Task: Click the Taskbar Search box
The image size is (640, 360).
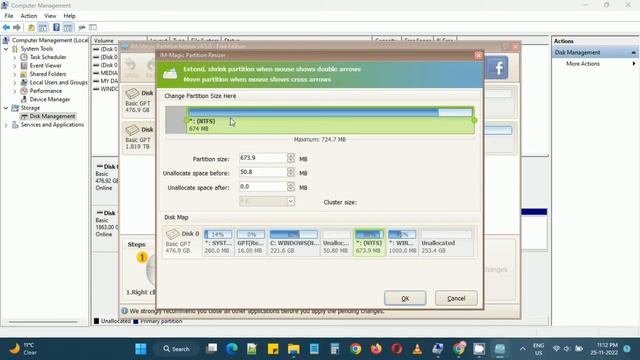Action: click(x=176, y=349)
